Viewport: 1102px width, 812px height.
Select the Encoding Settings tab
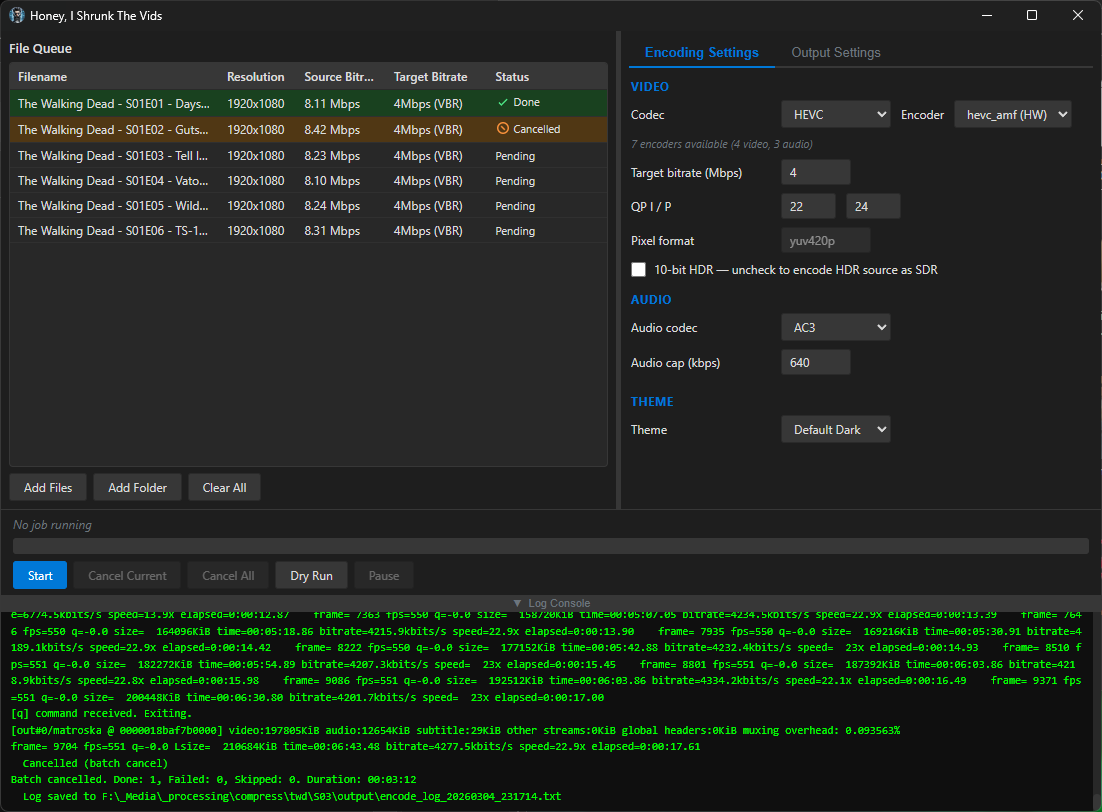tap(701, 53)
